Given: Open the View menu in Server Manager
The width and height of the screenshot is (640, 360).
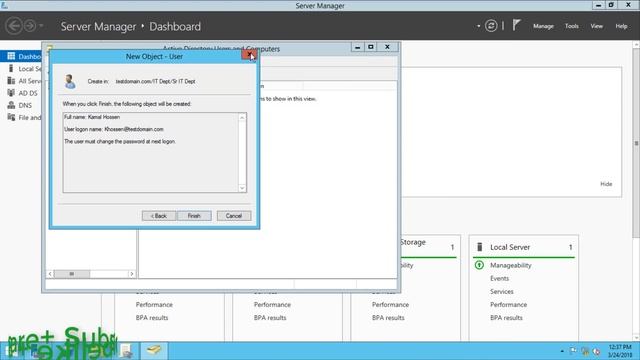Looking at the screenshot, I should click(596, 26).
